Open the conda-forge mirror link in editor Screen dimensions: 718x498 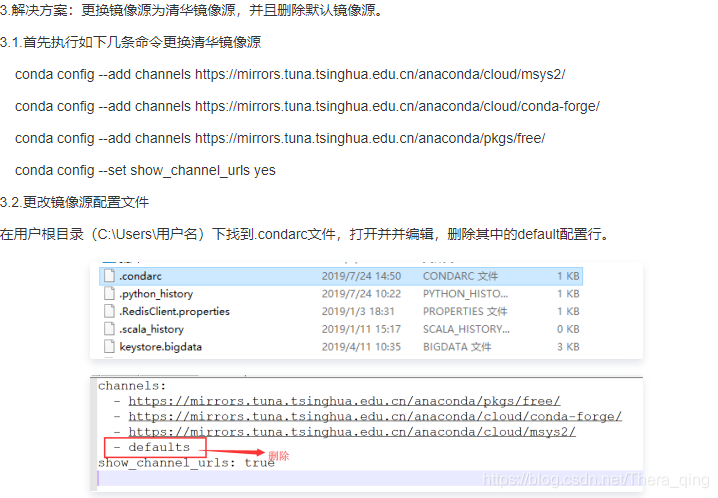tap(375, 417)
